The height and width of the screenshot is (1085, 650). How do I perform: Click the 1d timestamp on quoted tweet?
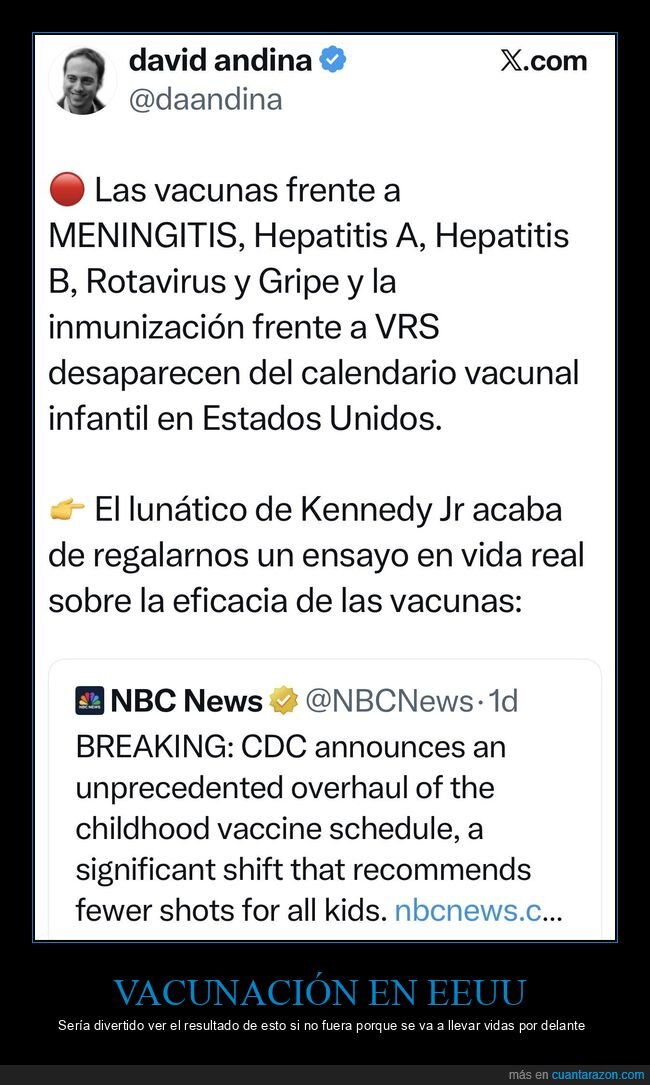click(x=502, y=701)
